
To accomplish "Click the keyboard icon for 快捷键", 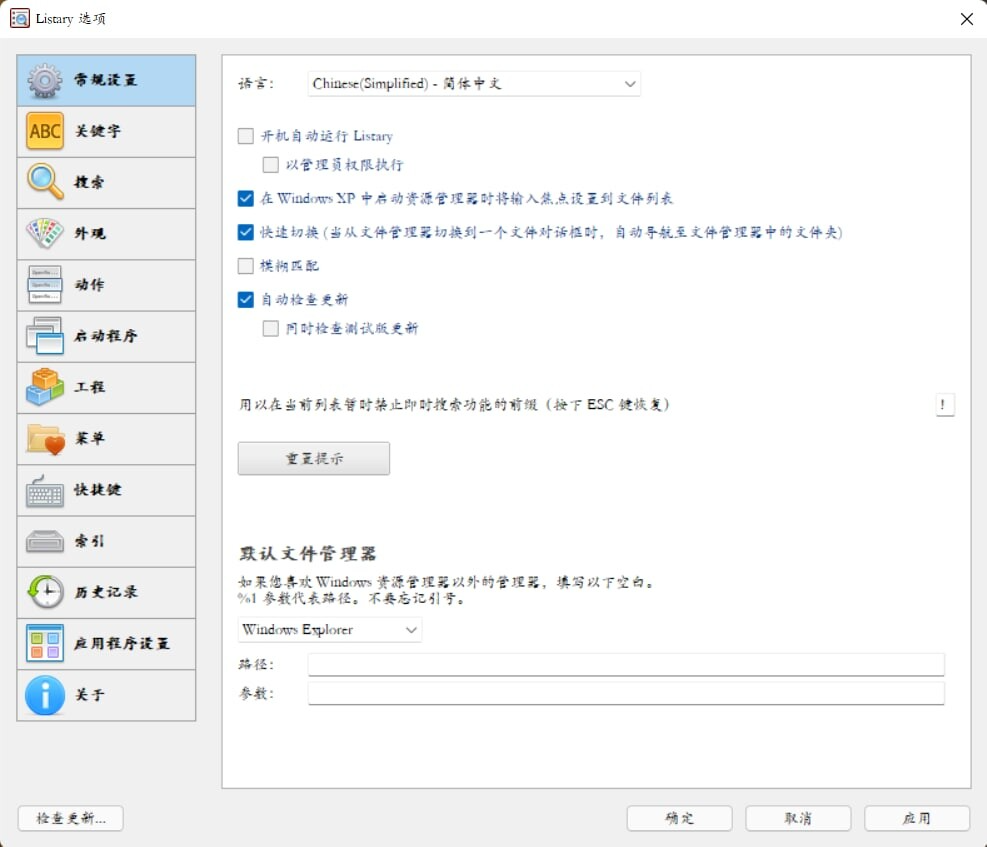I will point(45,491).
